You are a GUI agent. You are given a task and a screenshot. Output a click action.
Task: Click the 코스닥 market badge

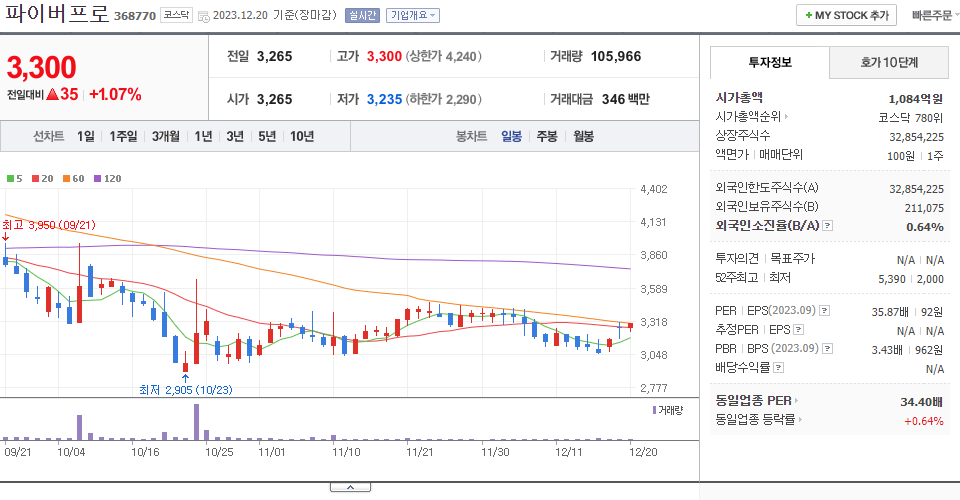point(176,15)
